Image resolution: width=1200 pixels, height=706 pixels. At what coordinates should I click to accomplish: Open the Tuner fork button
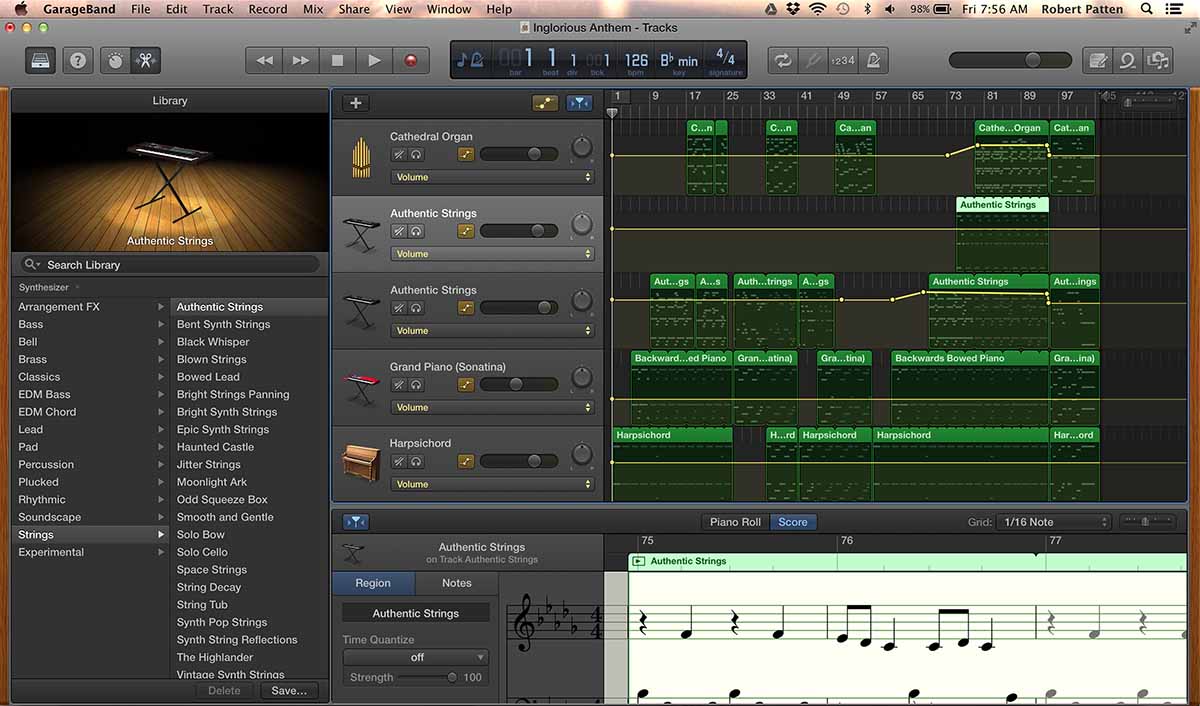[x=813, y=60]
